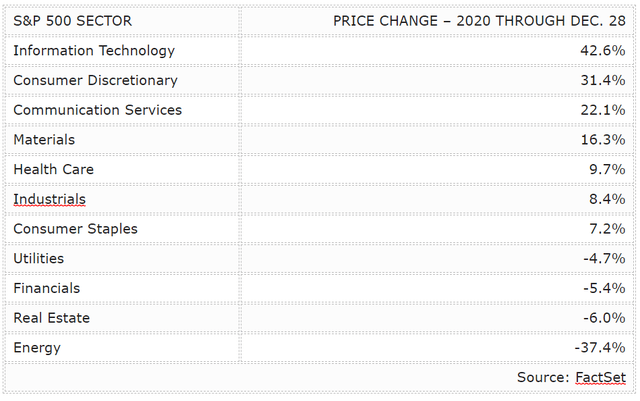Click the Consumer Discretionary sector cell

coord(95,80)
